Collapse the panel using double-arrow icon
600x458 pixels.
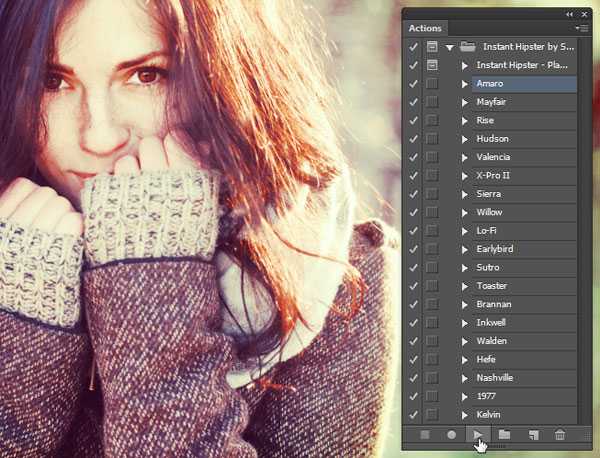570,14
